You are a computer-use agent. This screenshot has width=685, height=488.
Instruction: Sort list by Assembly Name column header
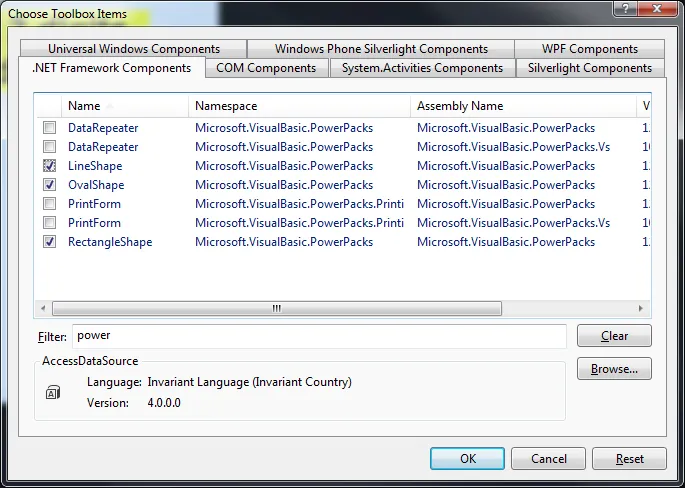coord(523,106)
